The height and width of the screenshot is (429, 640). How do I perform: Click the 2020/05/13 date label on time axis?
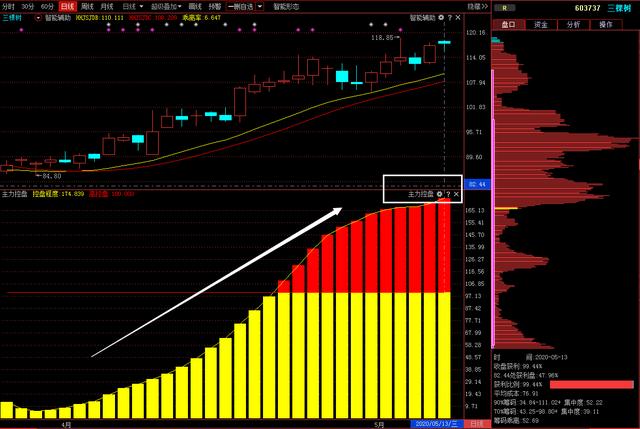(437, 424)
